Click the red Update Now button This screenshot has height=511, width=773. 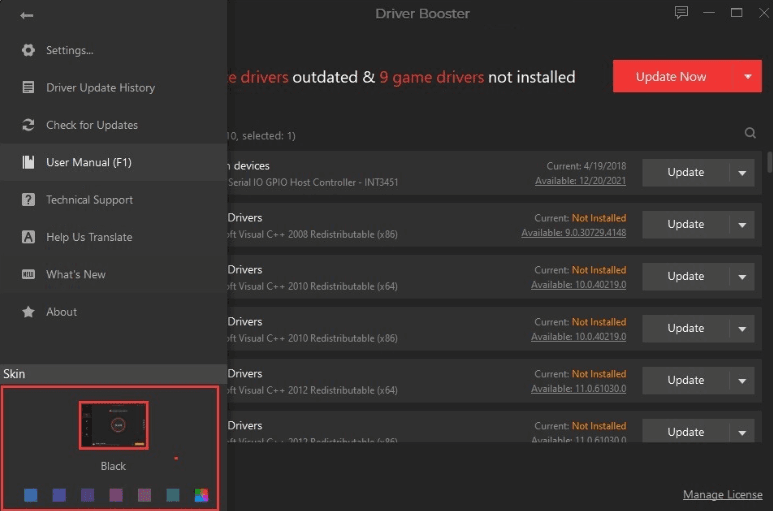[x=671, y=76]
